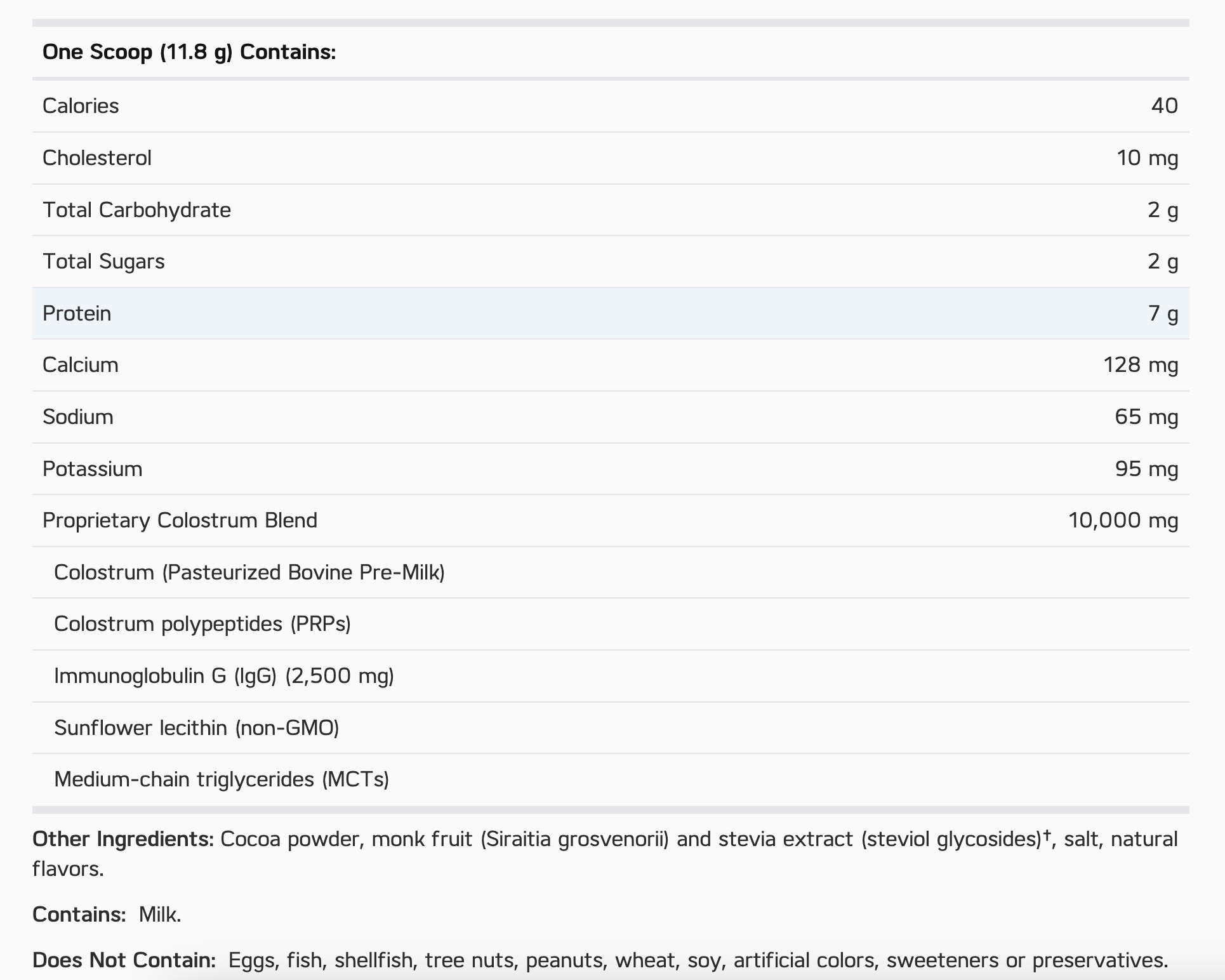Screen dimensions: 1225x980
Task: Click the Sodium row label
Action: point(78,417)
